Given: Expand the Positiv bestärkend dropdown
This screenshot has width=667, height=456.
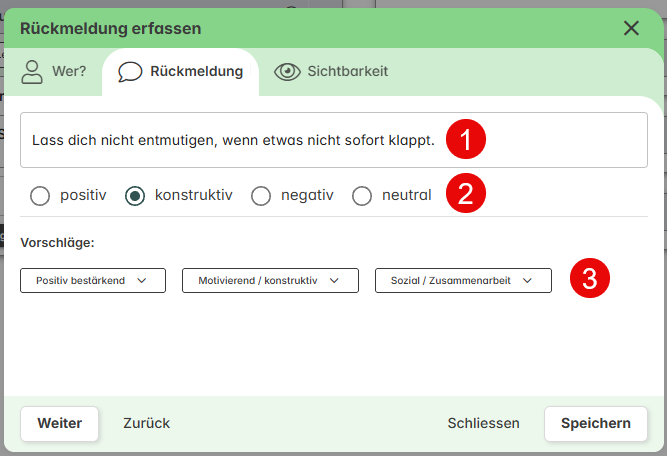Looking at the screenshot, I should [x=93, y=280].
